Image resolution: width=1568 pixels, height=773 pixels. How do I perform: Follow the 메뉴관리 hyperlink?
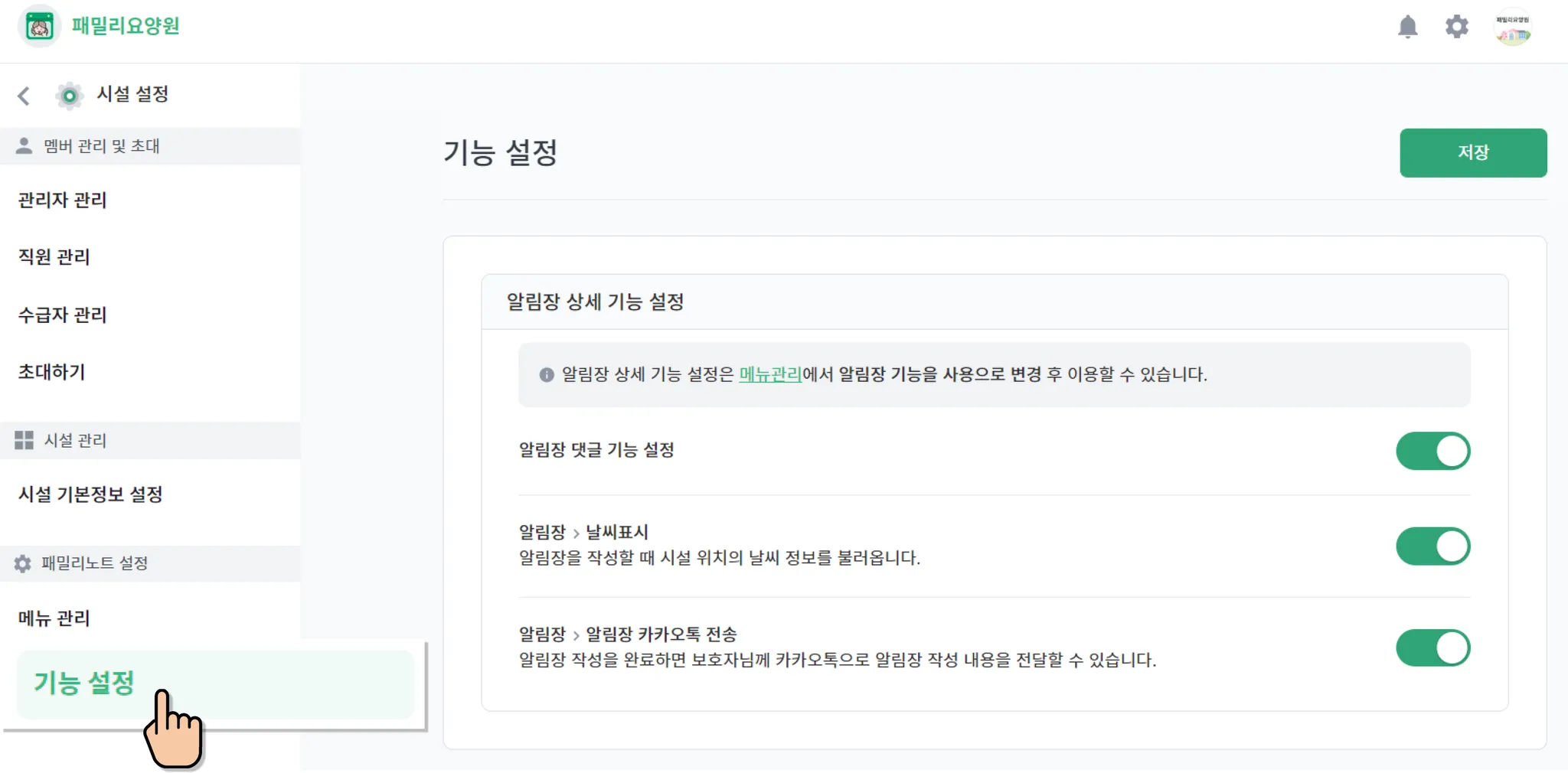770,374
